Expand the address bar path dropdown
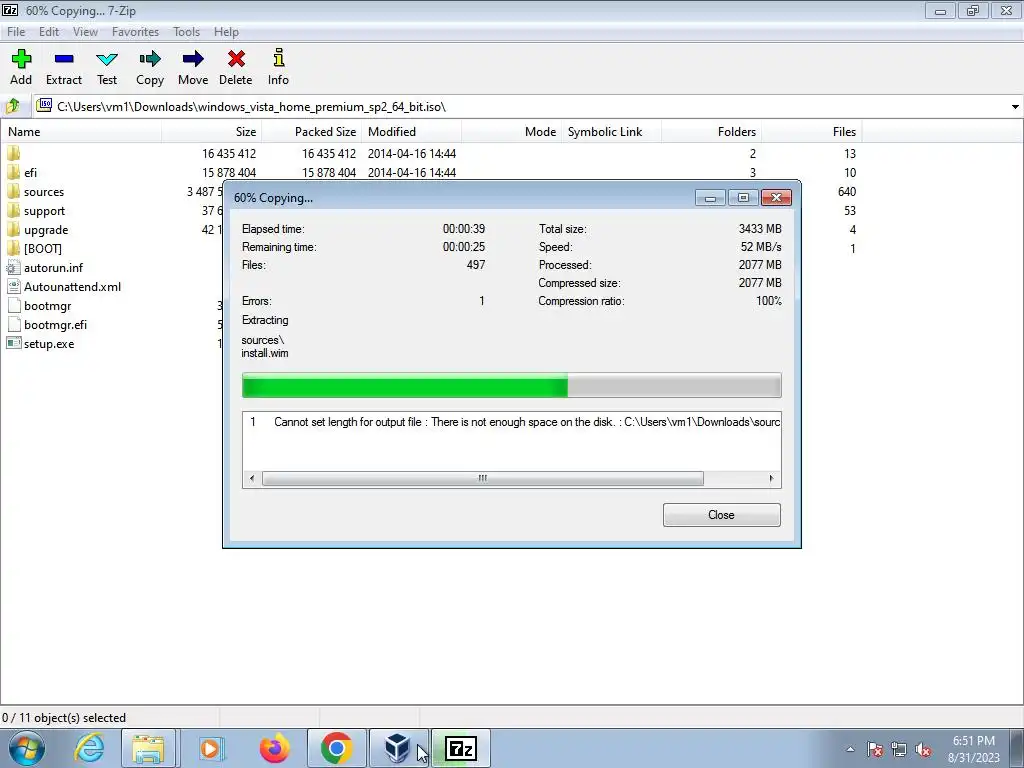This screenshot has width=1024, height=768. 1015,106
